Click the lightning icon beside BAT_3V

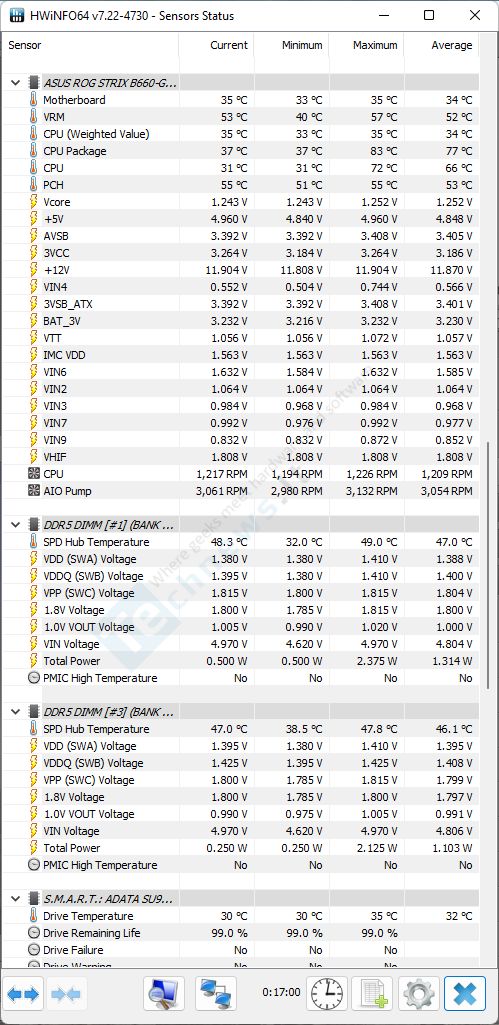click(x=33, y=321)
